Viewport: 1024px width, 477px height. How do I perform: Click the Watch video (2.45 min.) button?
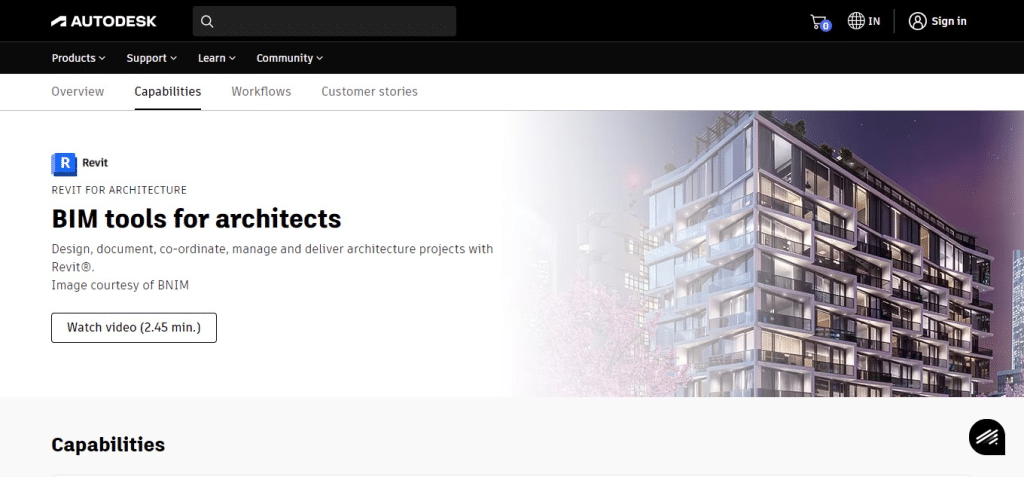[134, 327]
